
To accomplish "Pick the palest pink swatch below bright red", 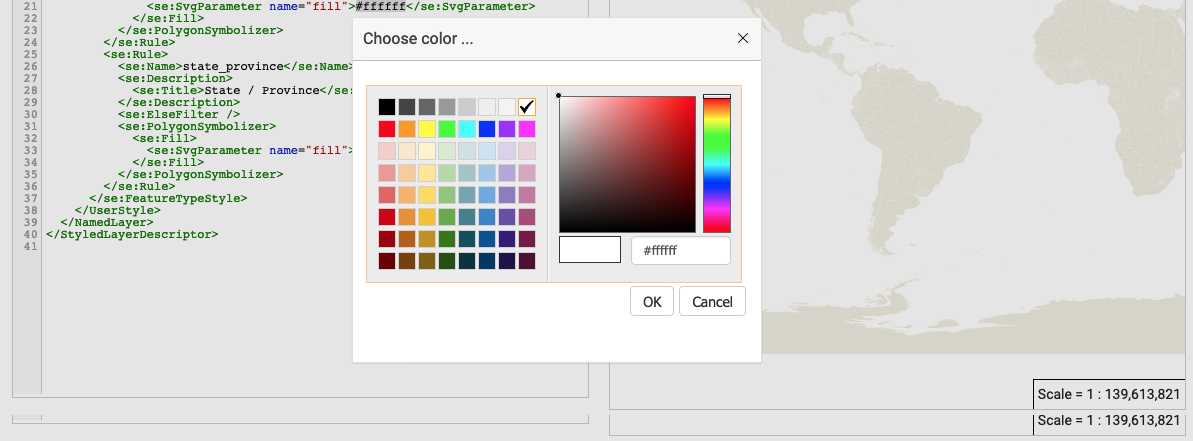I will [x=387, y=151].
